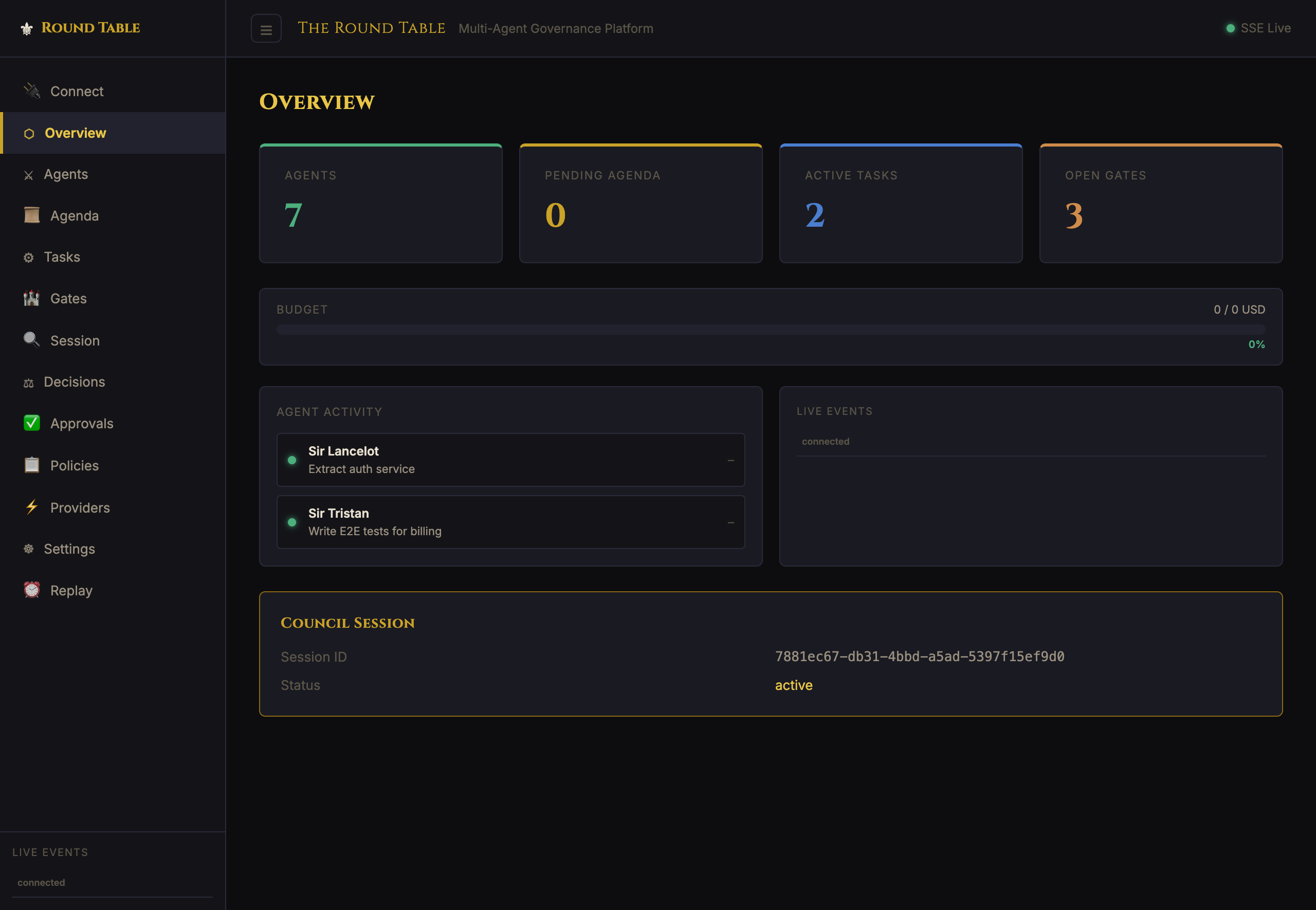Click the "Session ID" field label
The image size is (1316, 910).
pyautogui.click(x=314, y=657)
